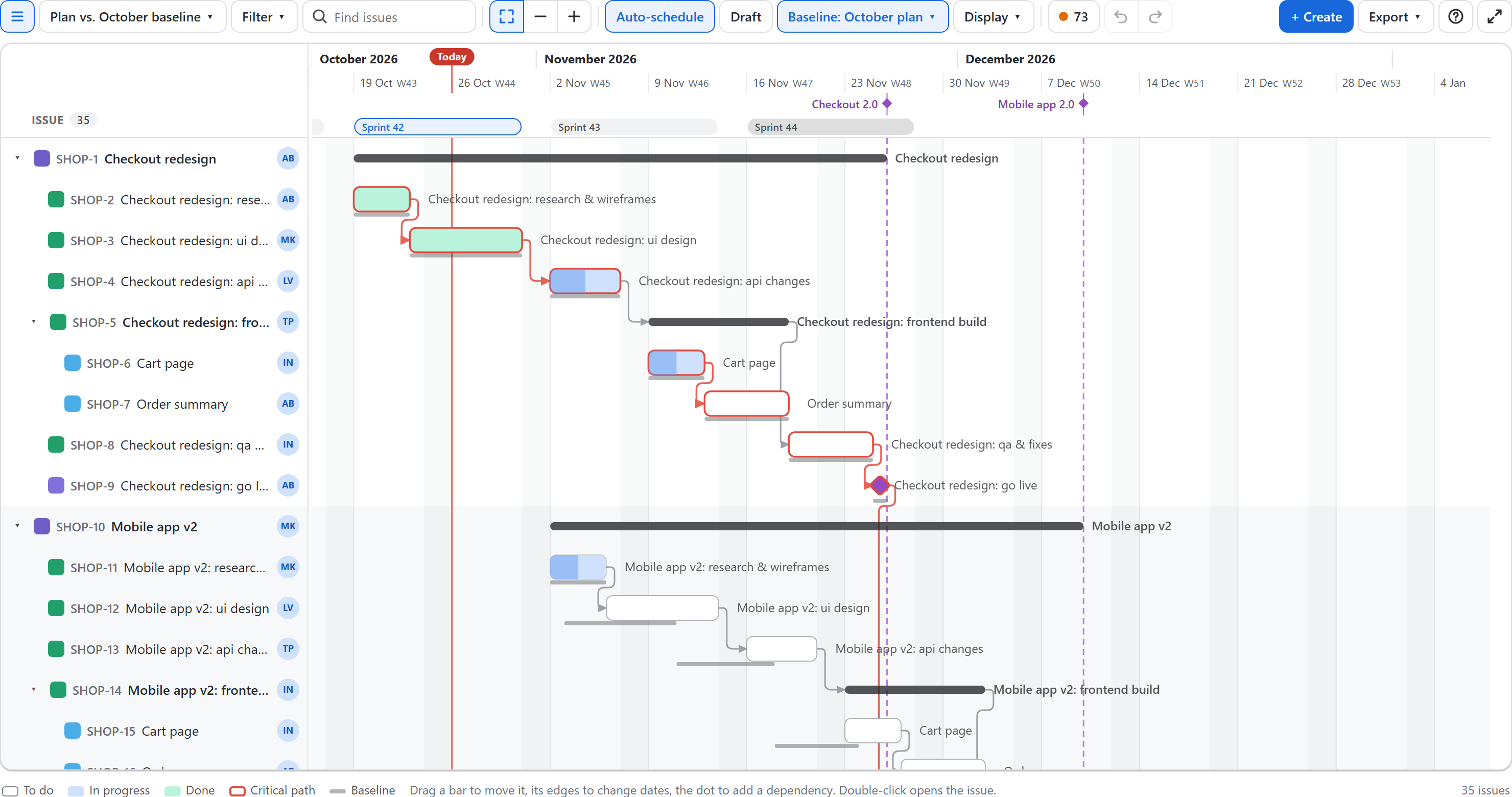1512x797 pixels.
Task: Open the Baseline: October plan dropdown
Action: [x=862, y=16]
